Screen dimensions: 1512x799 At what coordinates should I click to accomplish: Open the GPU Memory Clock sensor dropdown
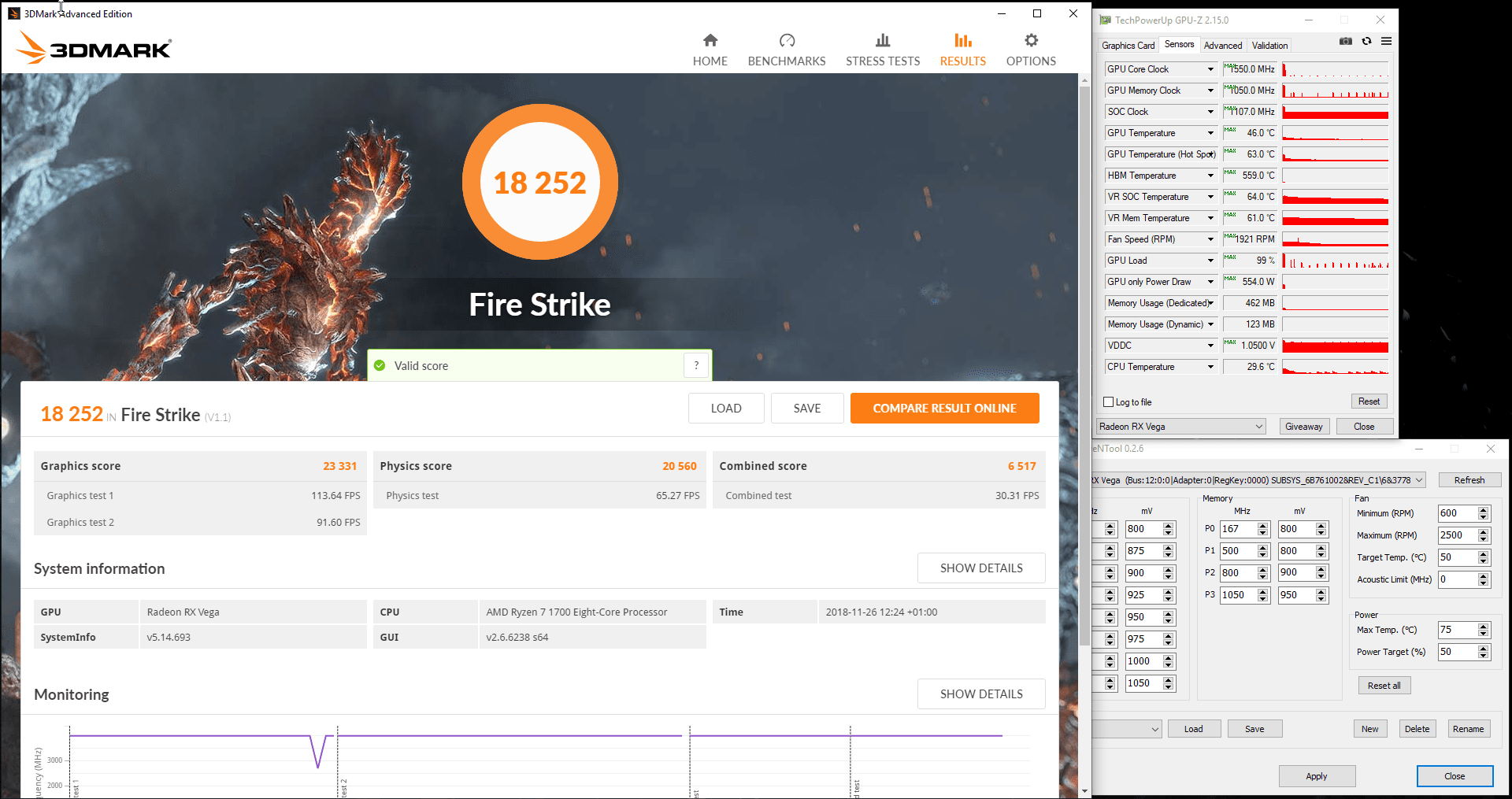[x=1210, y=91]
